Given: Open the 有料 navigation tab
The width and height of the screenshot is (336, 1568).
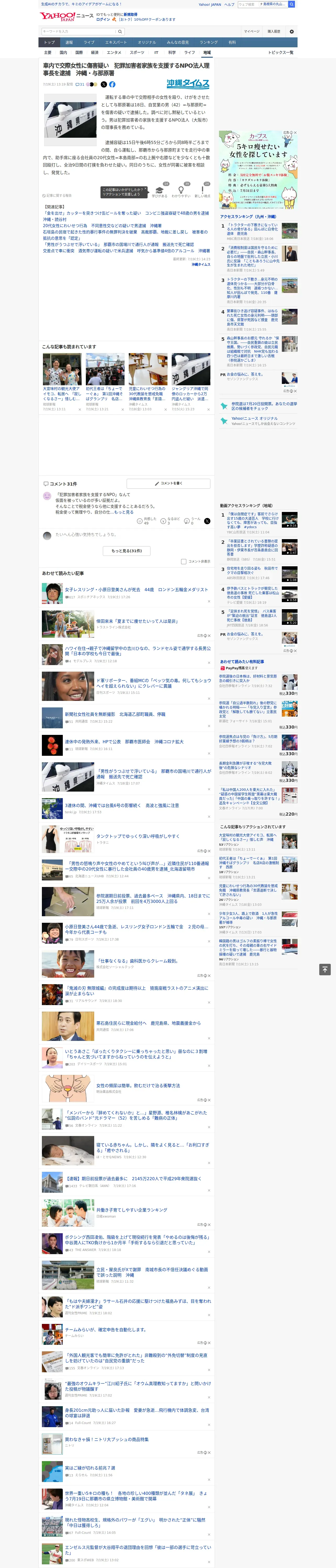Looking at the screenshot, I should pyautogui.click(x=232, y=43).
